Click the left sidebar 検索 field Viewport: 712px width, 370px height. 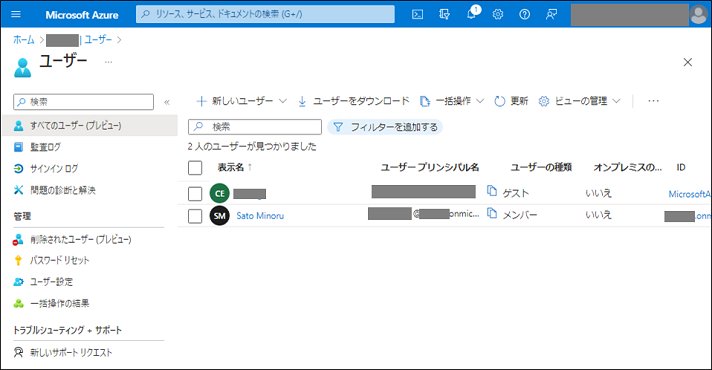click(84, 102)
